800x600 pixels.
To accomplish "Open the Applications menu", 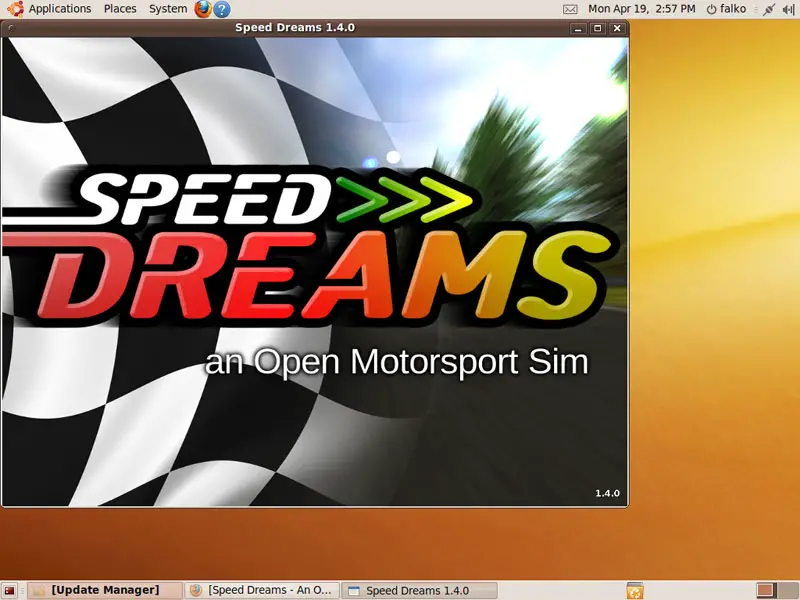I will click(x=60, y=9).
